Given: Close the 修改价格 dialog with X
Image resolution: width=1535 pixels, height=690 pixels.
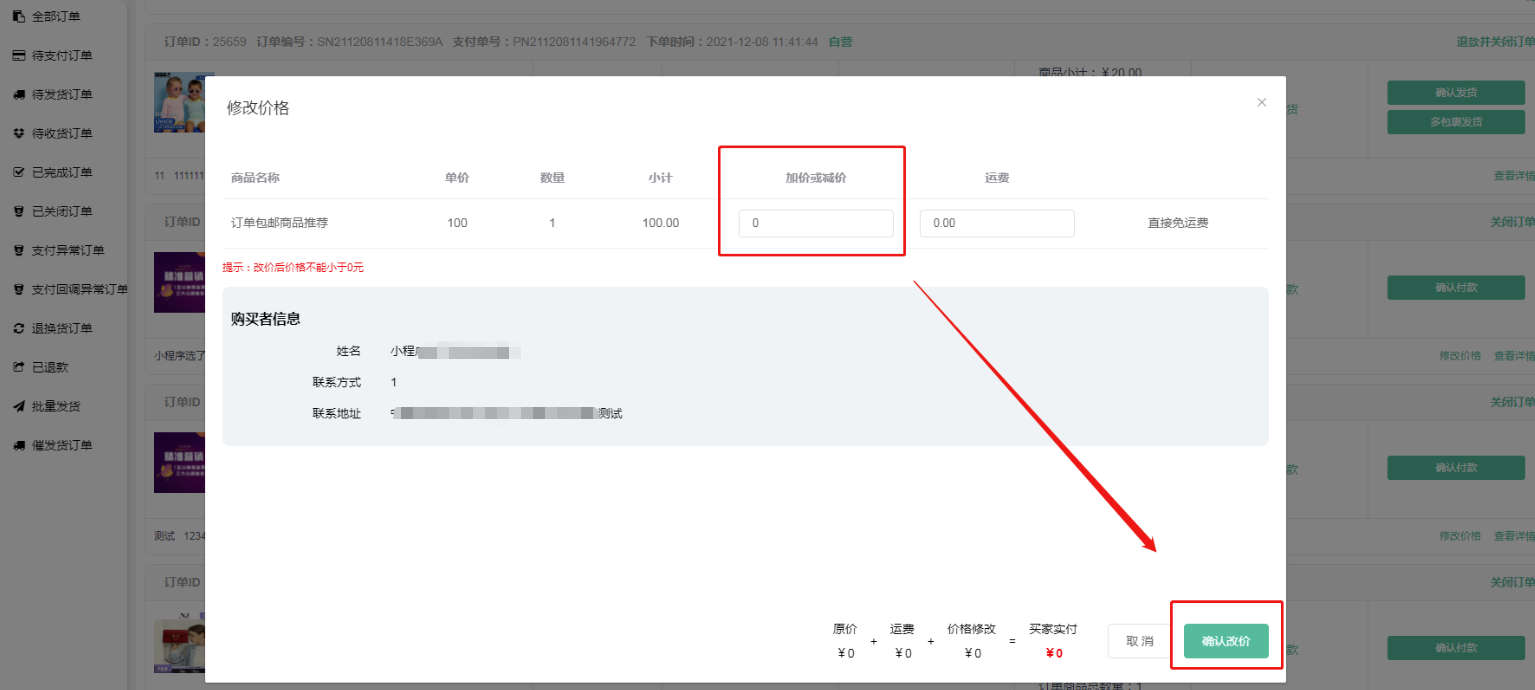Looking at the screenshot, I should pos(1261,102).
